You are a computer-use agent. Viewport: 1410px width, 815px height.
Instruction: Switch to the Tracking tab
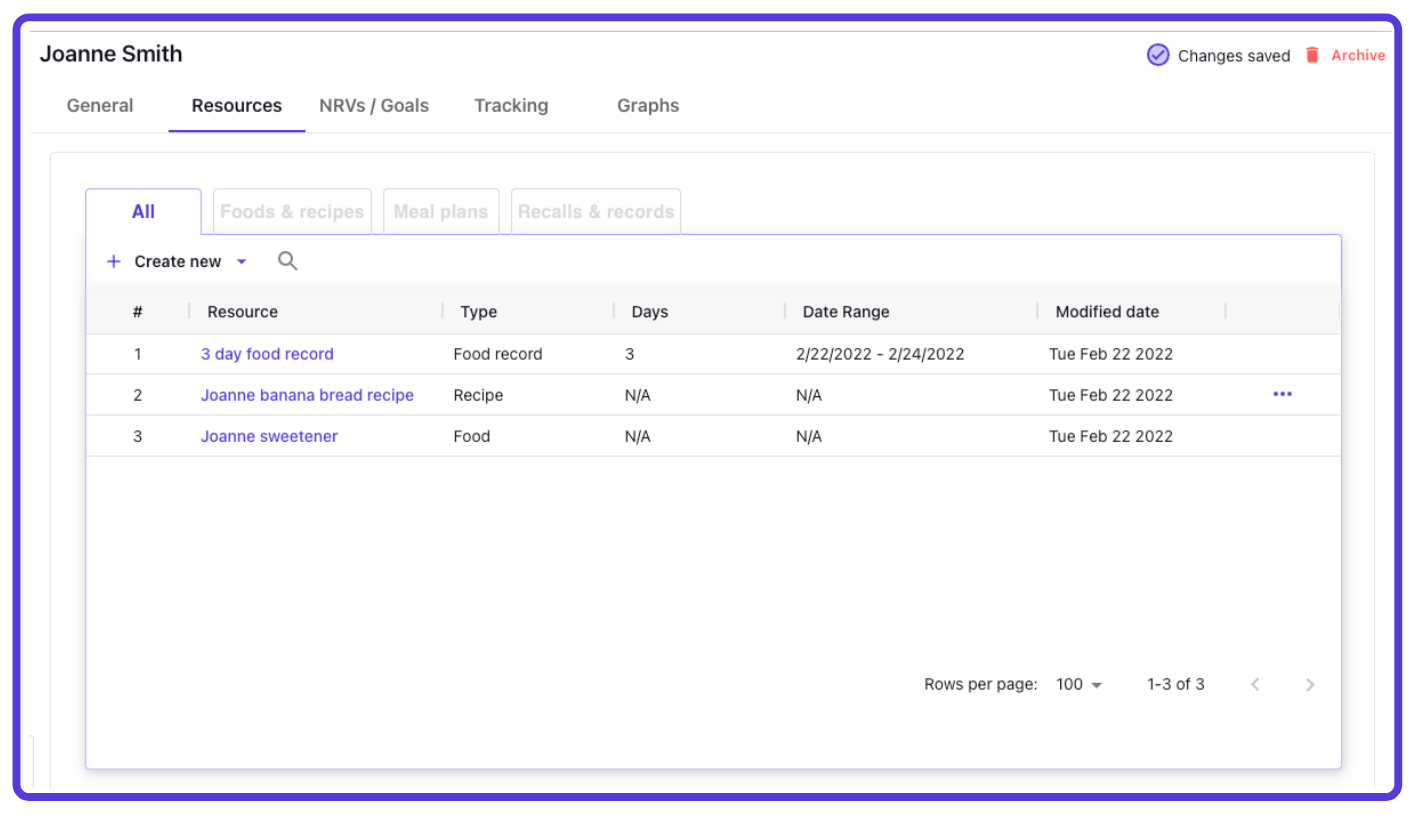511,105
